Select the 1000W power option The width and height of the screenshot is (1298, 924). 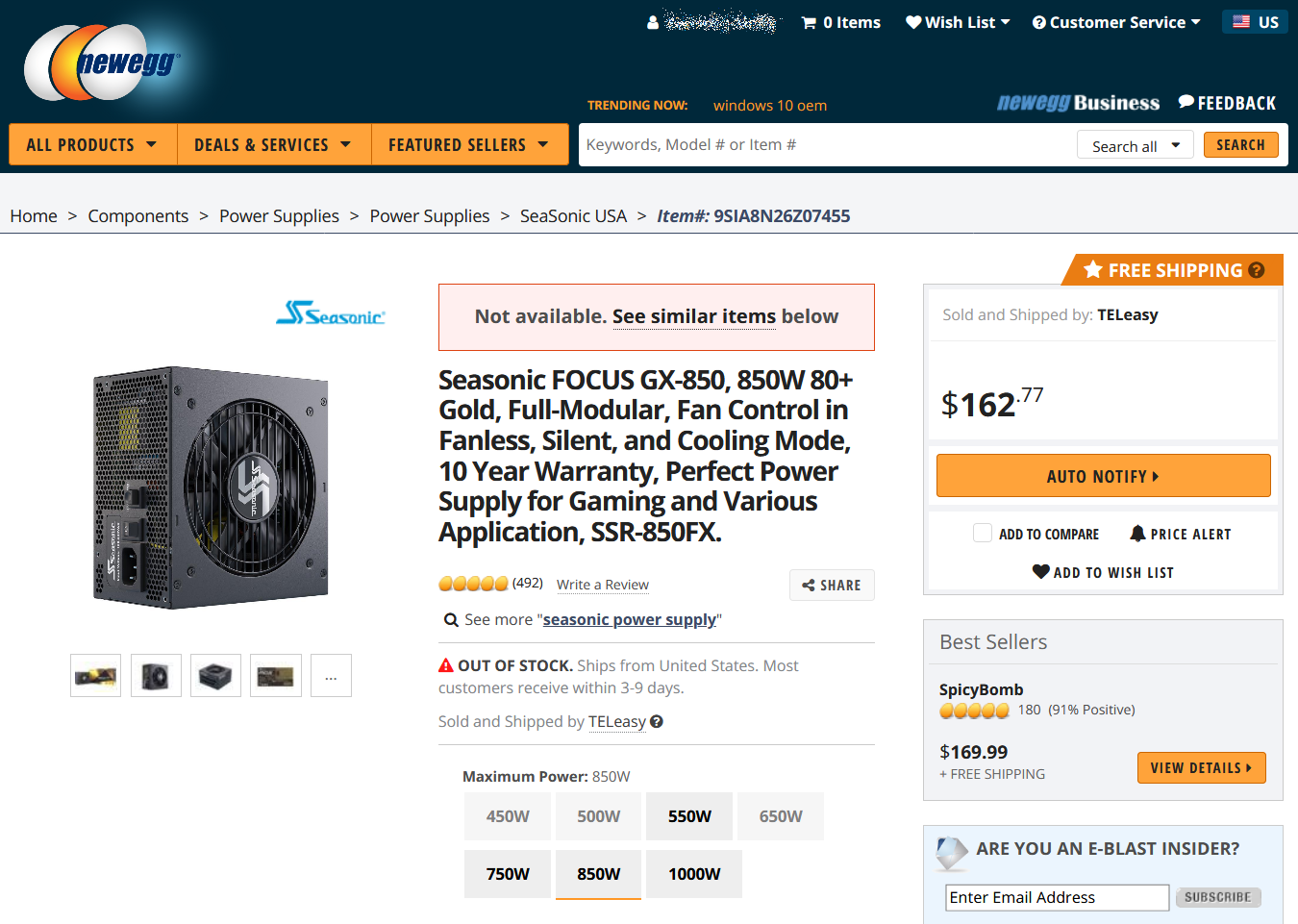coord(694,874)
